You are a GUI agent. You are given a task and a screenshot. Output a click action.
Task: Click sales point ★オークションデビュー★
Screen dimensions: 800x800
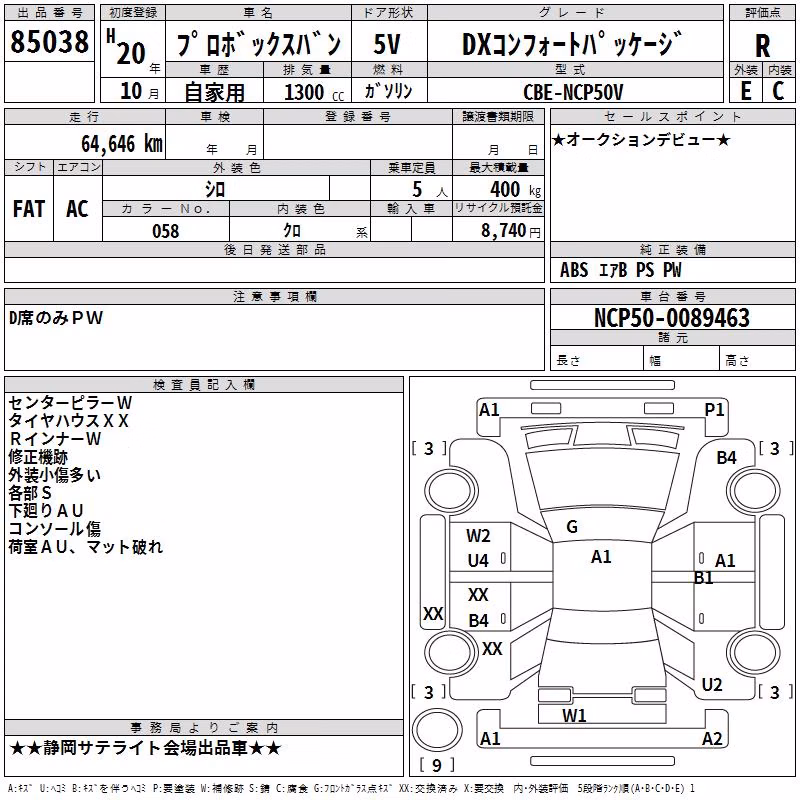(x=641, y=140)
